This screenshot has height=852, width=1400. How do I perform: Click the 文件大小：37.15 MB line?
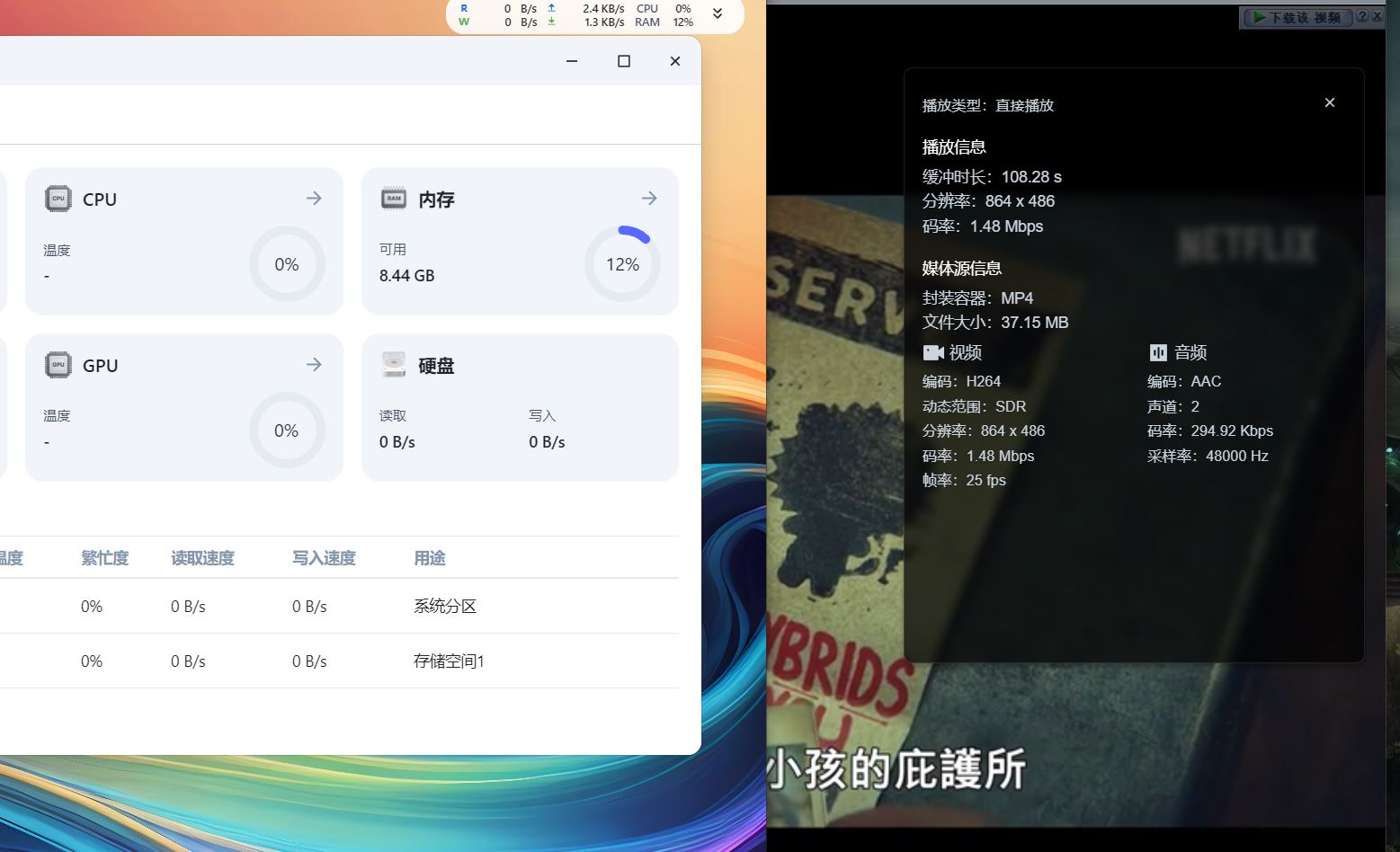[995, 323]
